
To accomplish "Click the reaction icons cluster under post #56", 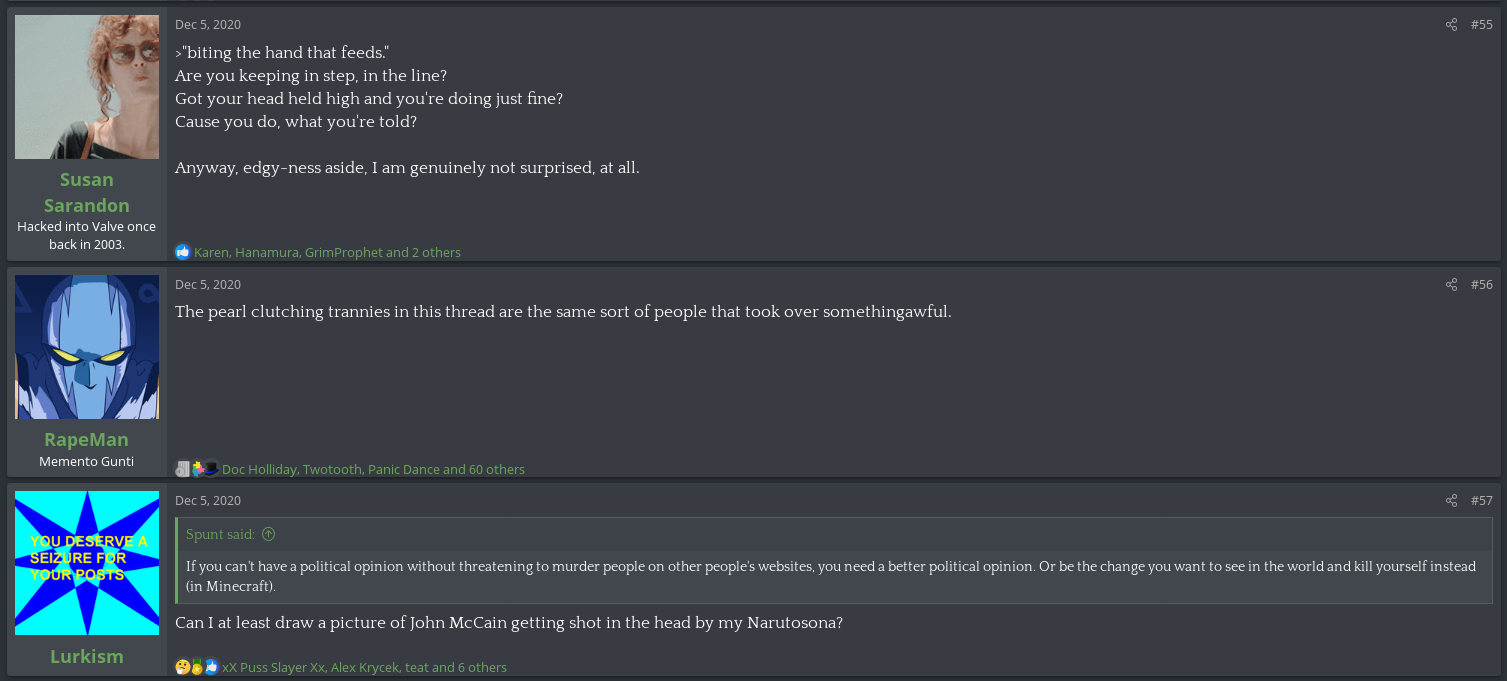I will click(197, 469).
